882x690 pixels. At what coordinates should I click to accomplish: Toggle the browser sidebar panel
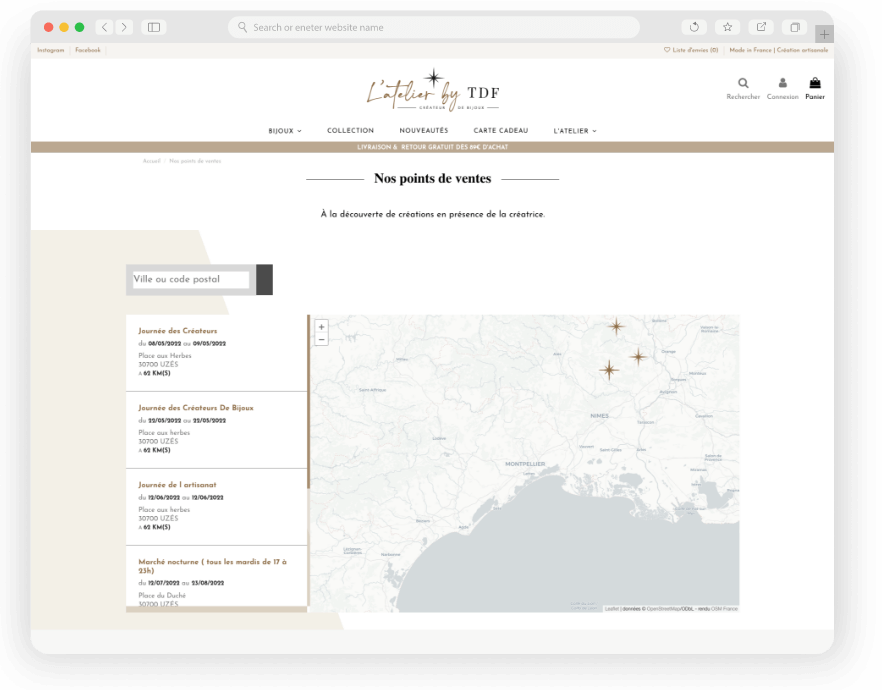tap(153, 27)
